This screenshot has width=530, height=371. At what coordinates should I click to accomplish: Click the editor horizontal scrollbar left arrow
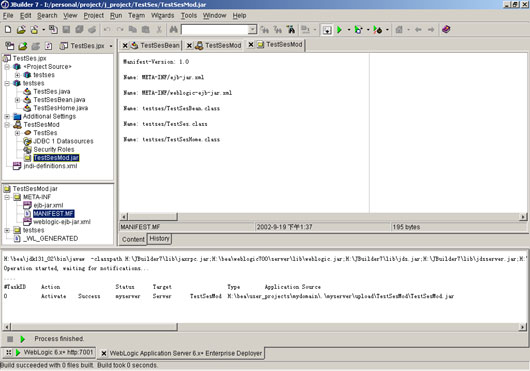(x=124, y=217)
